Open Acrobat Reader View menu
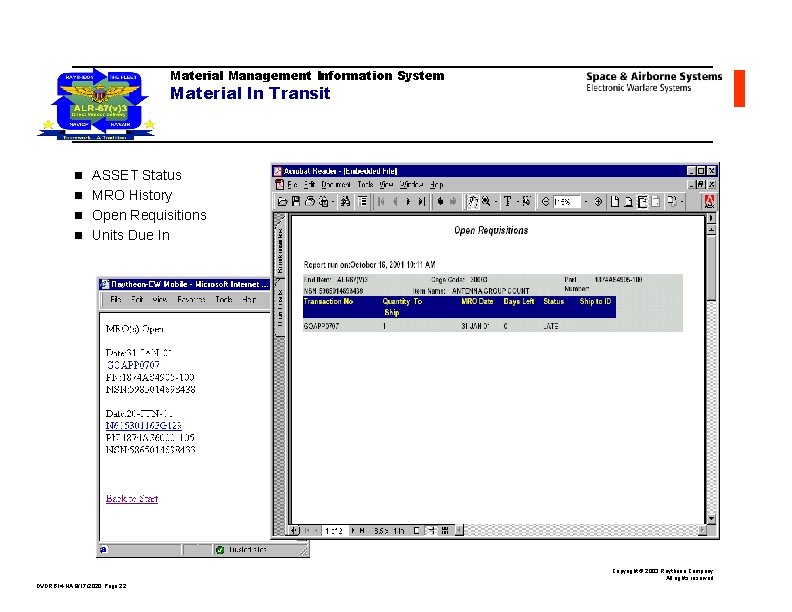 386,184
